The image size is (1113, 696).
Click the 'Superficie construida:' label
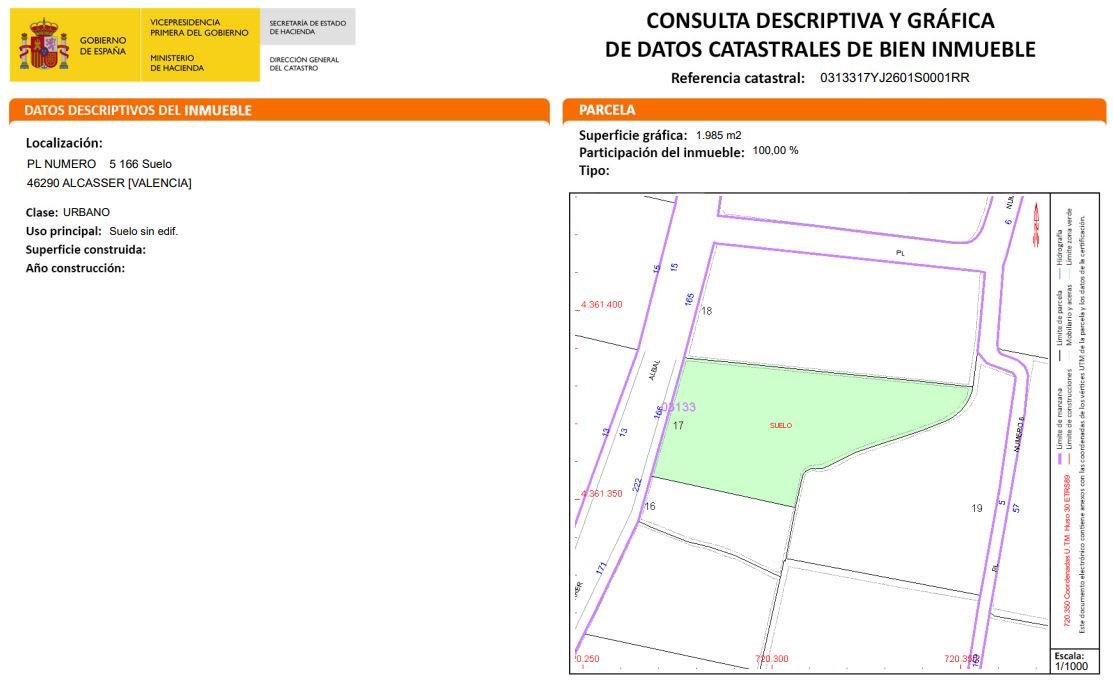click(85, 250)
